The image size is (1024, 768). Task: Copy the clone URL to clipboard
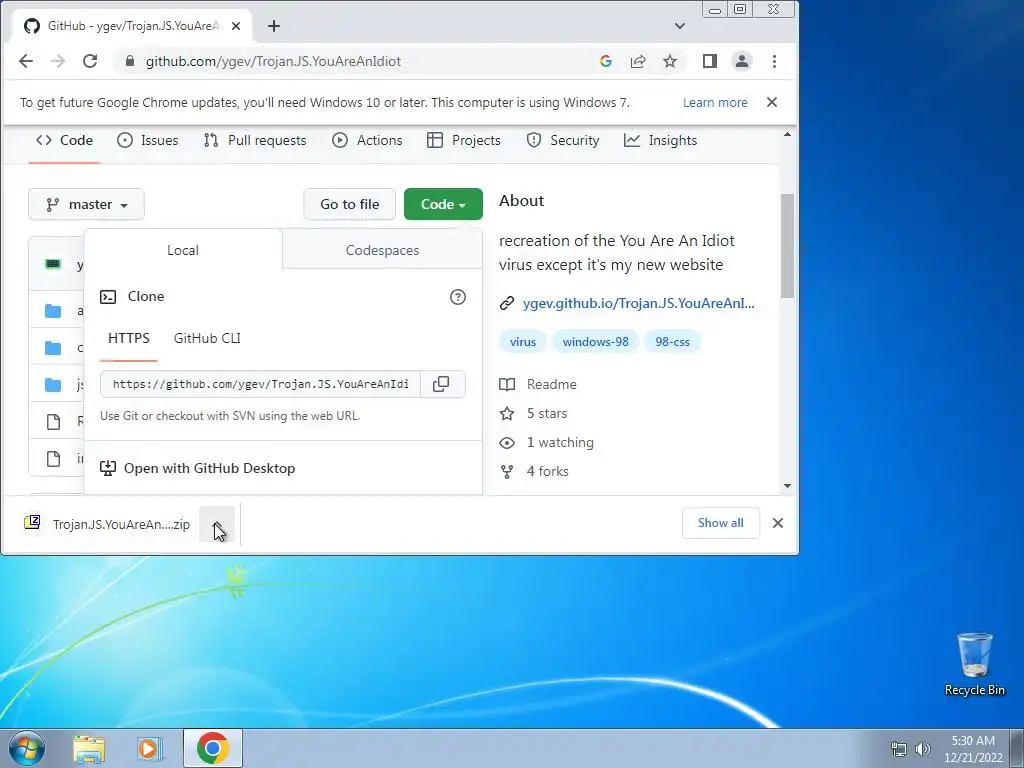pyautogui.click(x=442, y=384)
